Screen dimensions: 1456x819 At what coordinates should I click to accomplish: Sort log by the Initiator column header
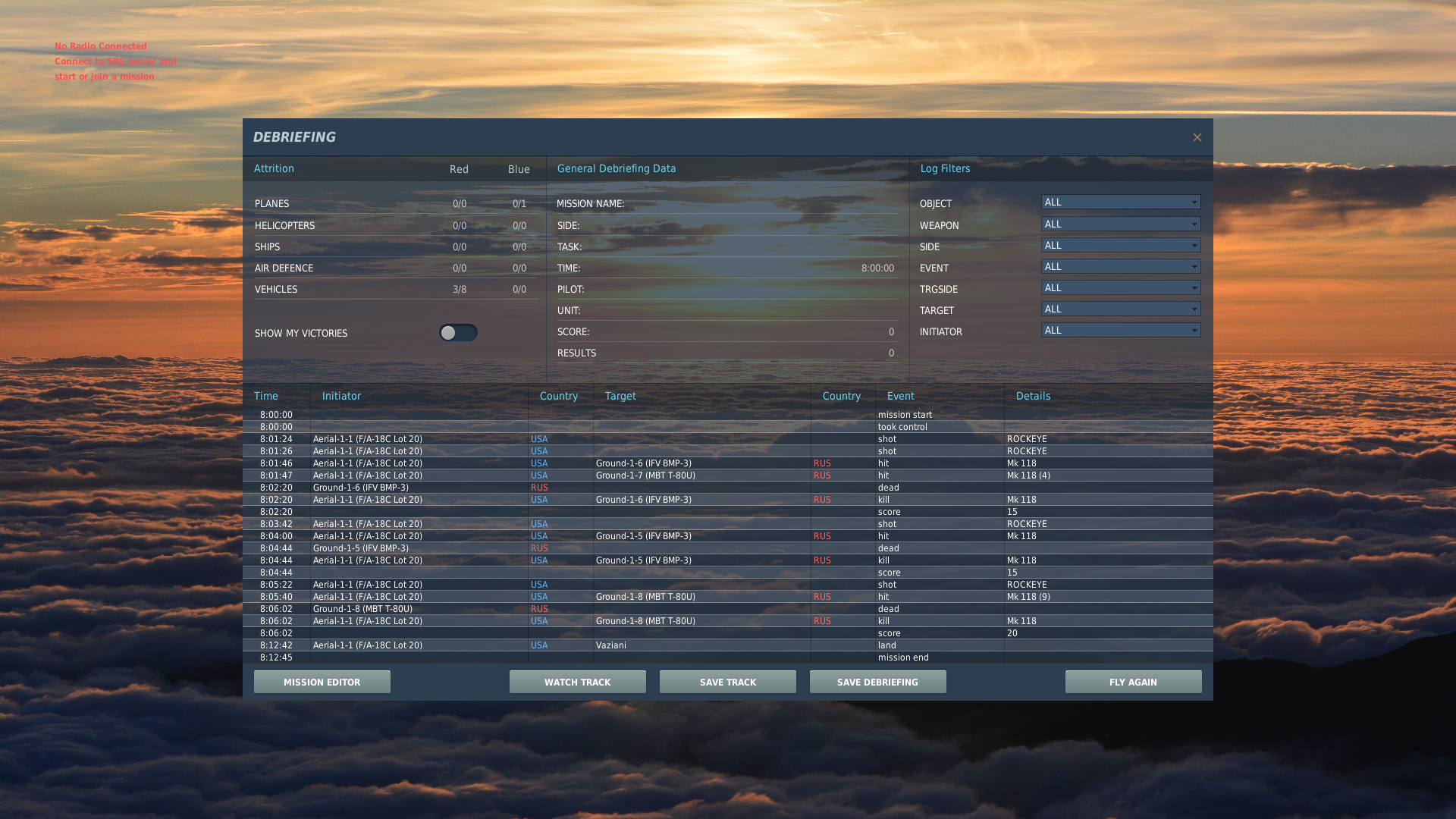pyautogui.click(x=341, y=396)
